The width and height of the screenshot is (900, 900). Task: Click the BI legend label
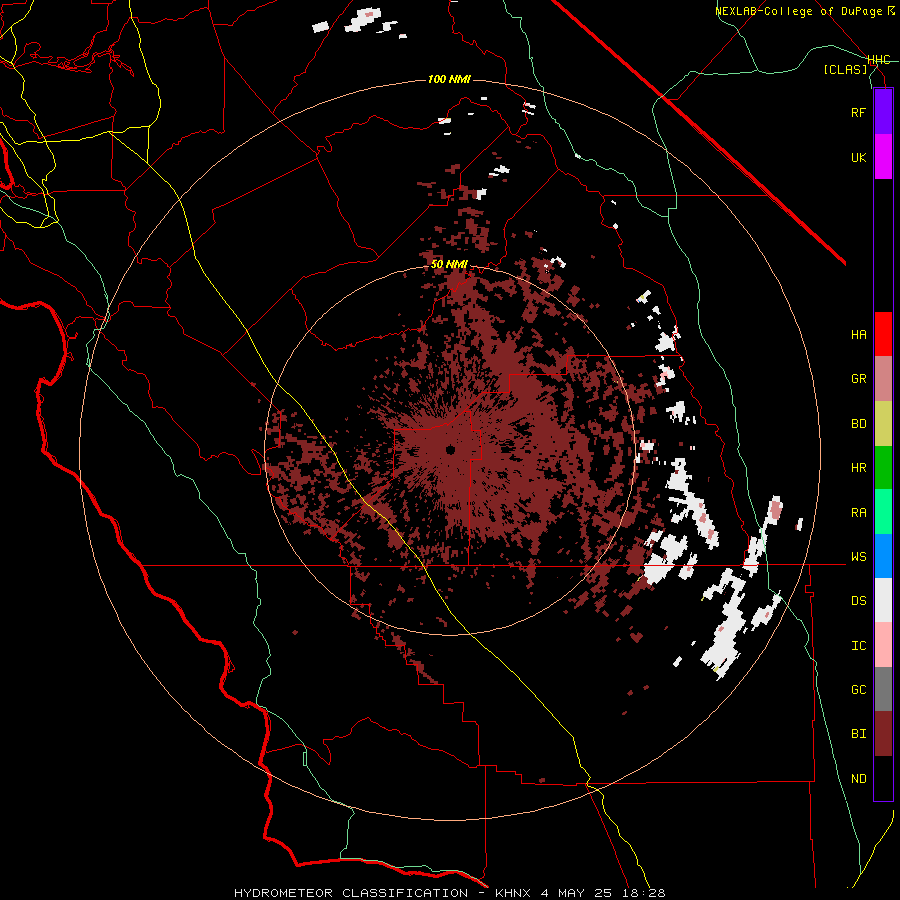tap(858, 734)
